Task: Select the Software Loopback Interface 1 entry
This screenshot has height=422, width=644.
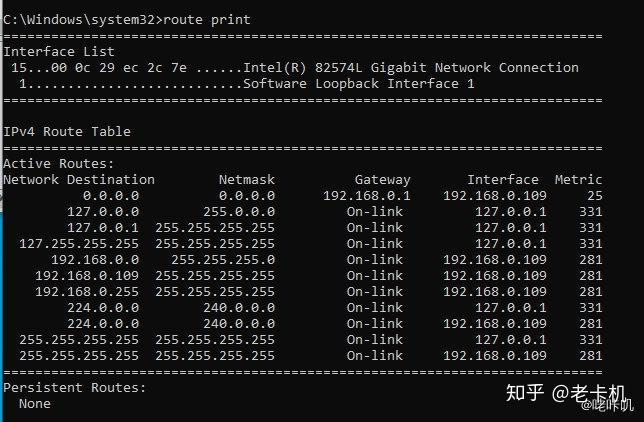Action: click(358, 83)
